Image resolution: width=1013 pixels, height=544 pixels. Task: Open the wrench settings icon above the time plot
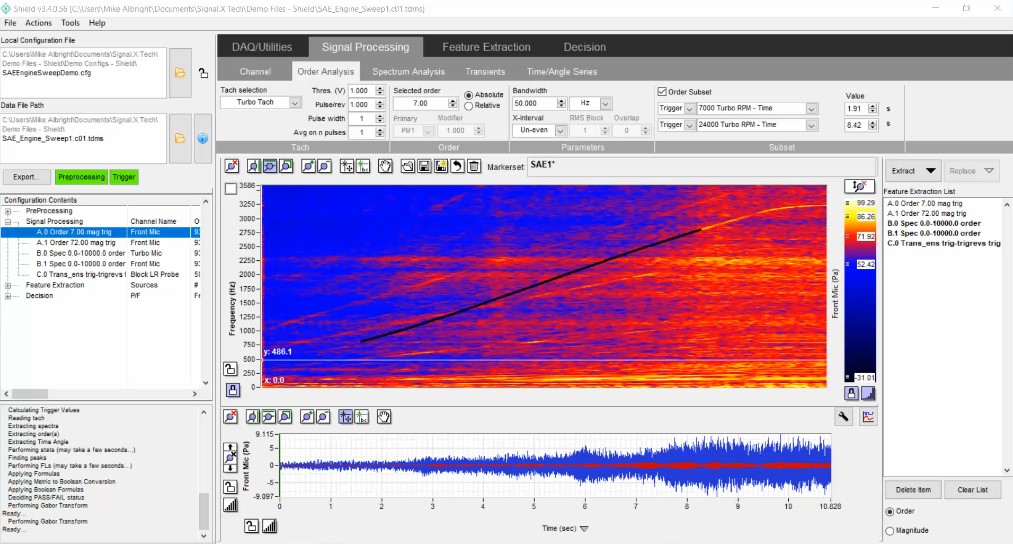click(845, 417)
